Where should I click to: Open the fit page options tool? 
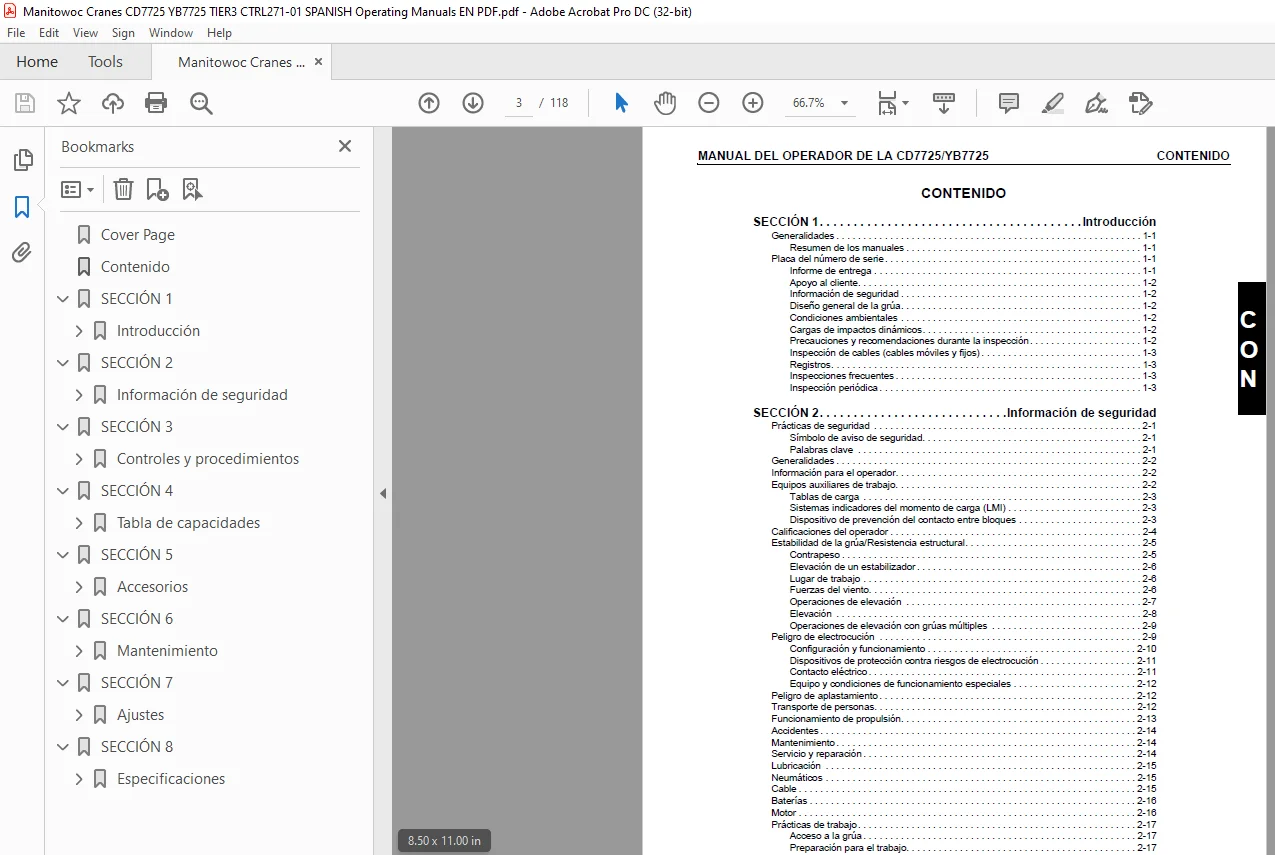coord(892,103)
